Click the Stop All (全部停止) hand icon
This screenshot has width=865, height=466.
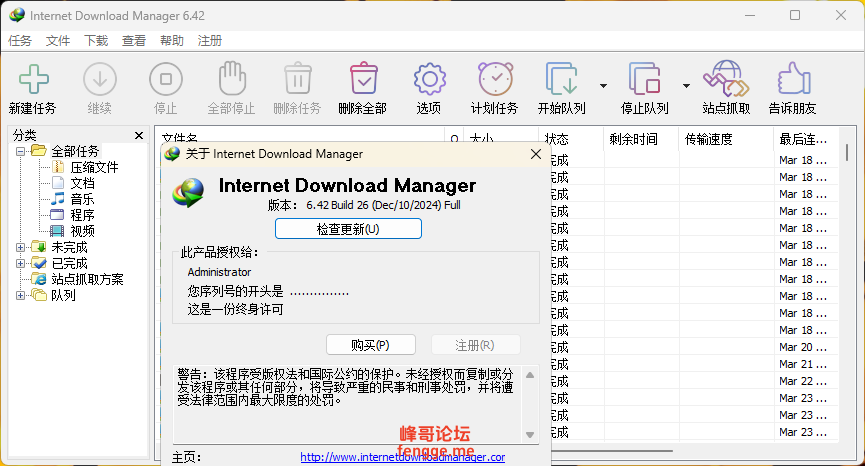[232, 79]
